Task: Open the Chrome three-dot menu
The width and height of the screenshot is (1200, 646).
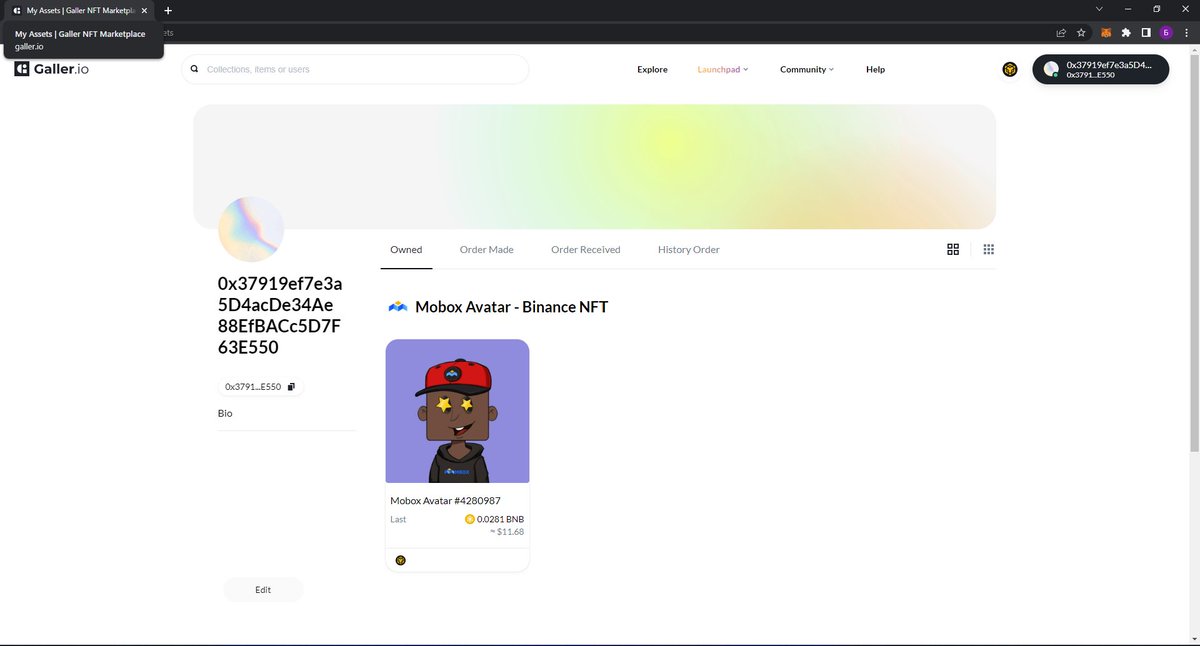Action: click(1185, 32)
